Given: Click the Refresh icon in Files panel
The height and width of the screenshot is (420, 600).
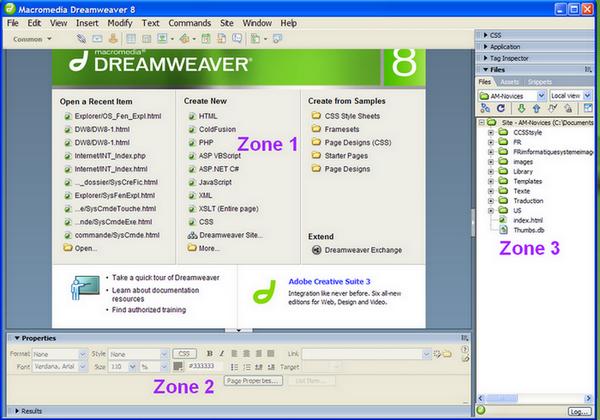Looking at the screenshot, I should (x=501, y=108).
